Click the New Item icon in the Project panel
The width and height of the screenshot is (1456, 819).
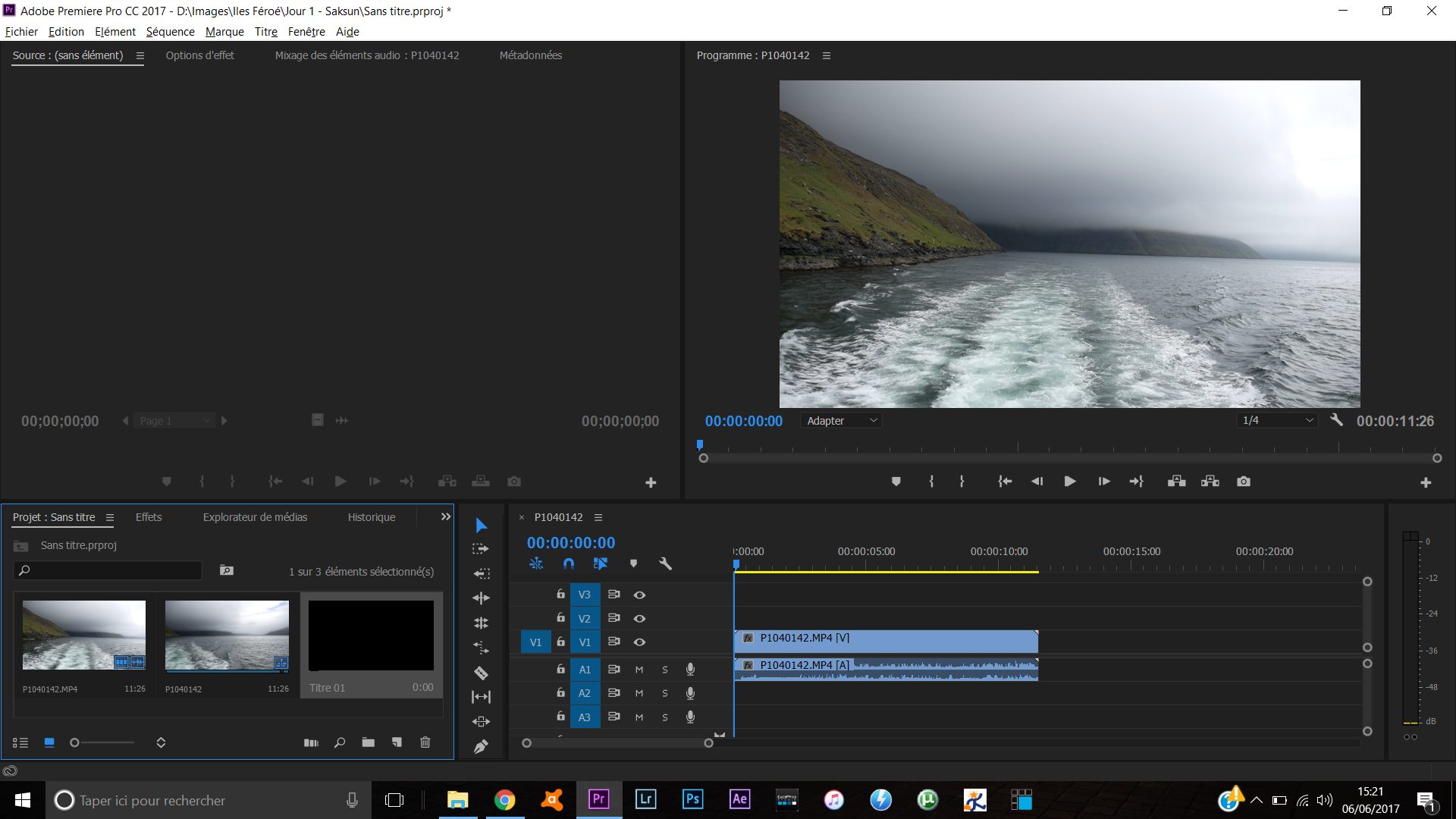tap(397, 742)
